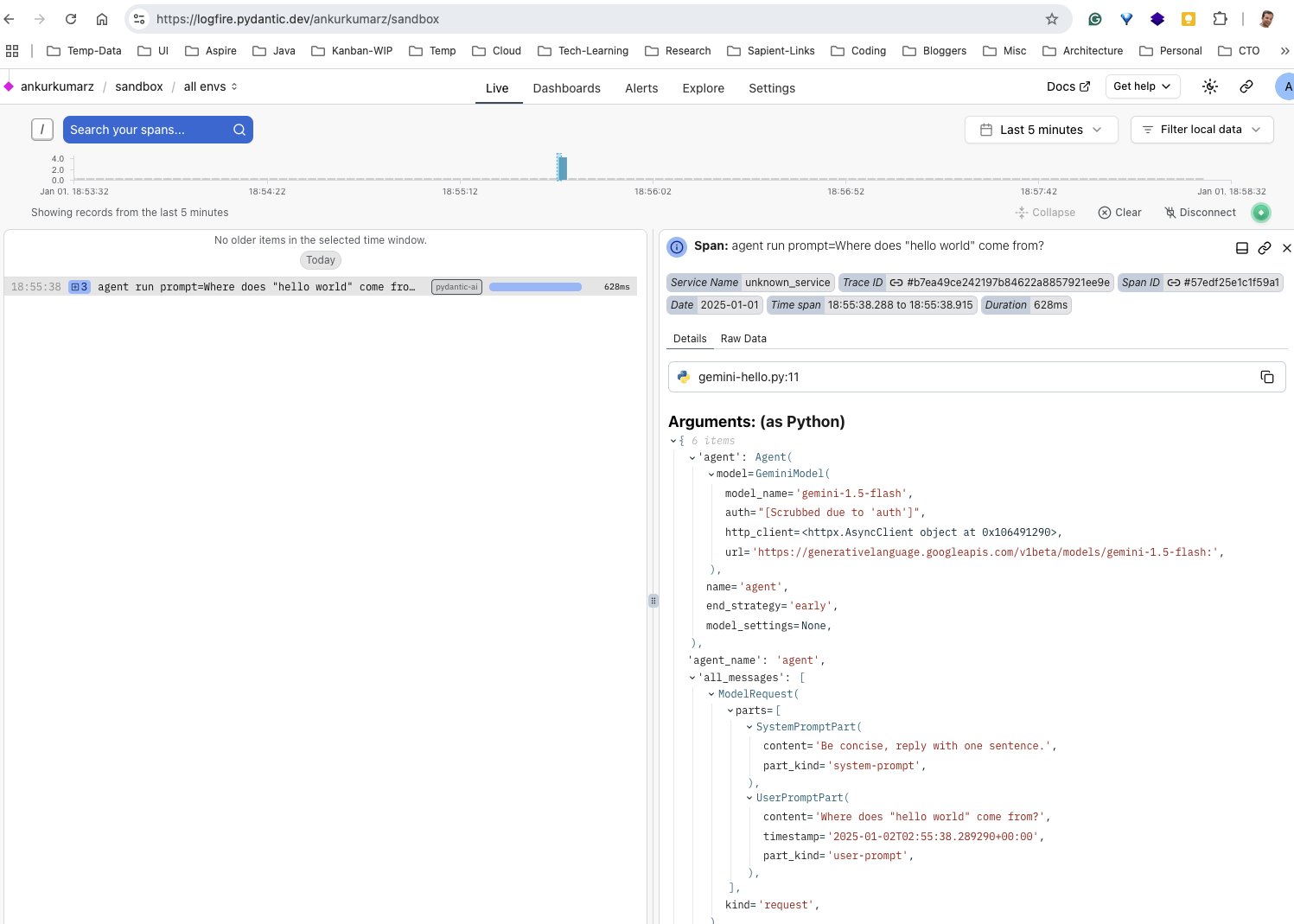Viewport: 1294px width, 924px height.
Task: Open the Trace ID link
Action: point(1000,283)
